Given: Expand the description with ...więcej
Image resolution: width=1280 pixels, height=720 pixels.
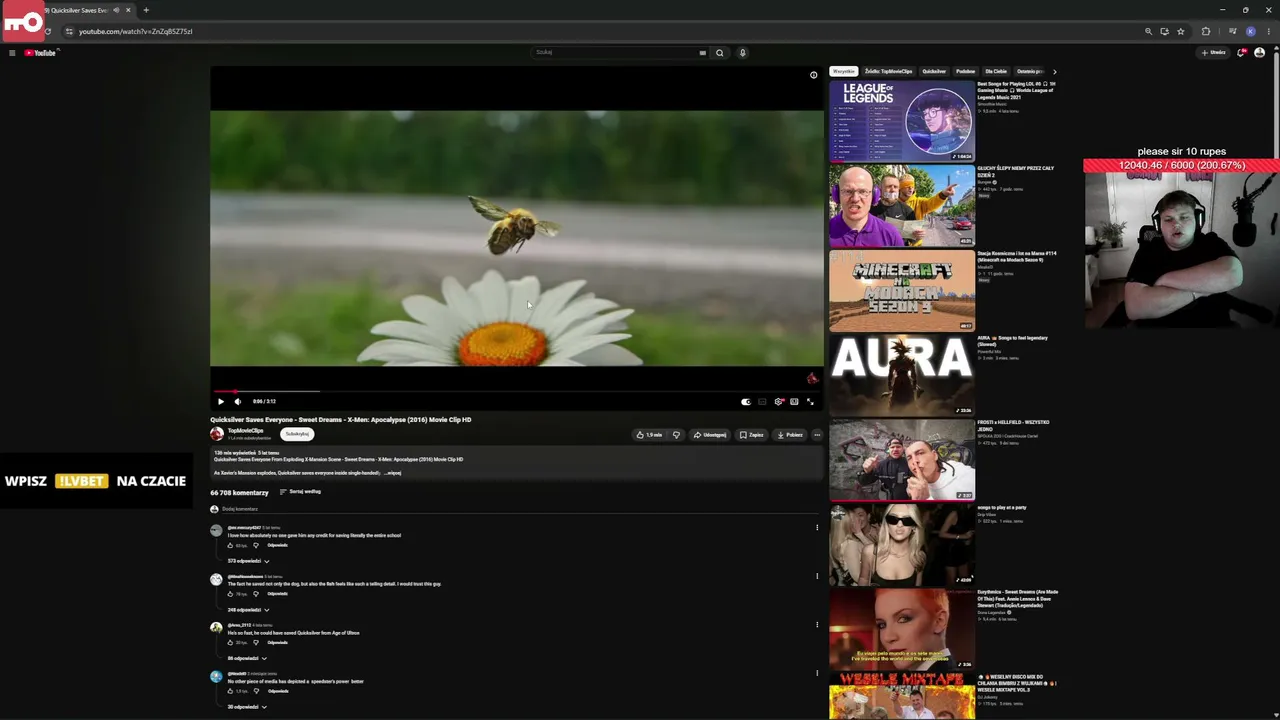Looking at the screenshot, I should click(x=393, y=473).
